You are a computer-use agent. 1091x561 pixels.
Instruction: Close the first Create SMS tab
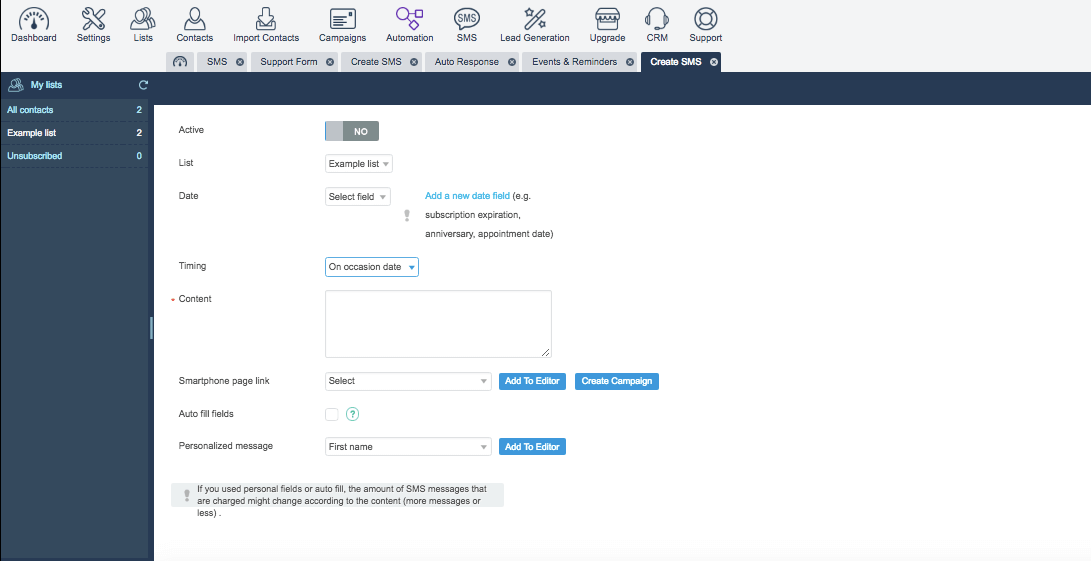pos(414,62)
